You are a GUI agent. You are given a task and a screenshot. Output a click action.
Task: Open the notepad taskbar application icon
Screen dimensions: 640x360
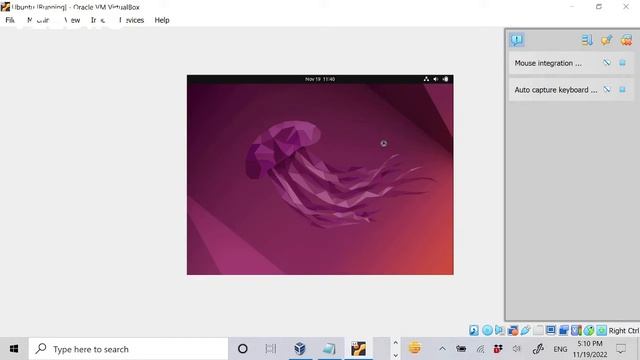(329, 349)
